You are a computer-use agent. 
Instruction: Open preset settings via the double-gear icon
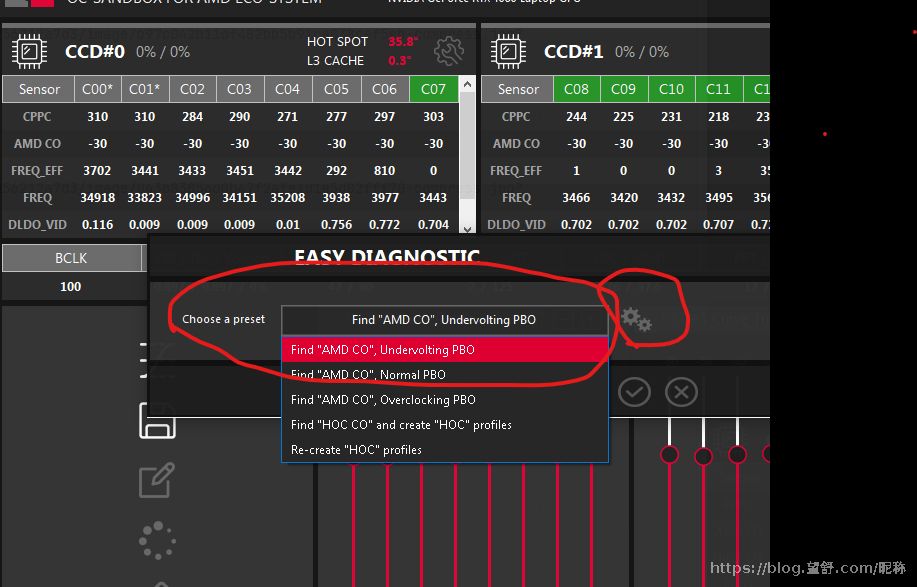pyautogui.click(x=636, y=320)
